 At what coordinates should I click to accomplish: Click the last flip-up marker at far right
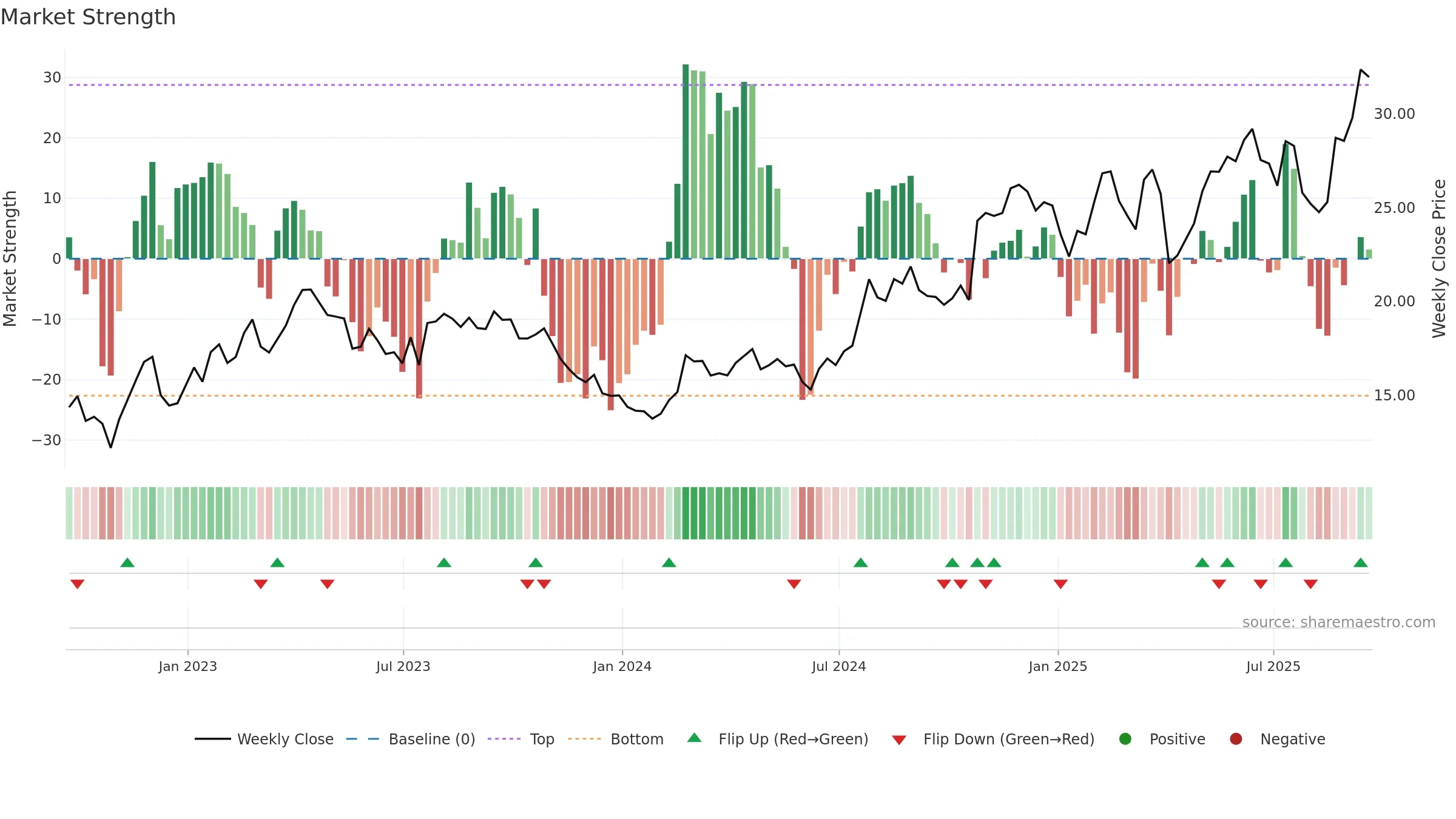tap(1361, 562)
